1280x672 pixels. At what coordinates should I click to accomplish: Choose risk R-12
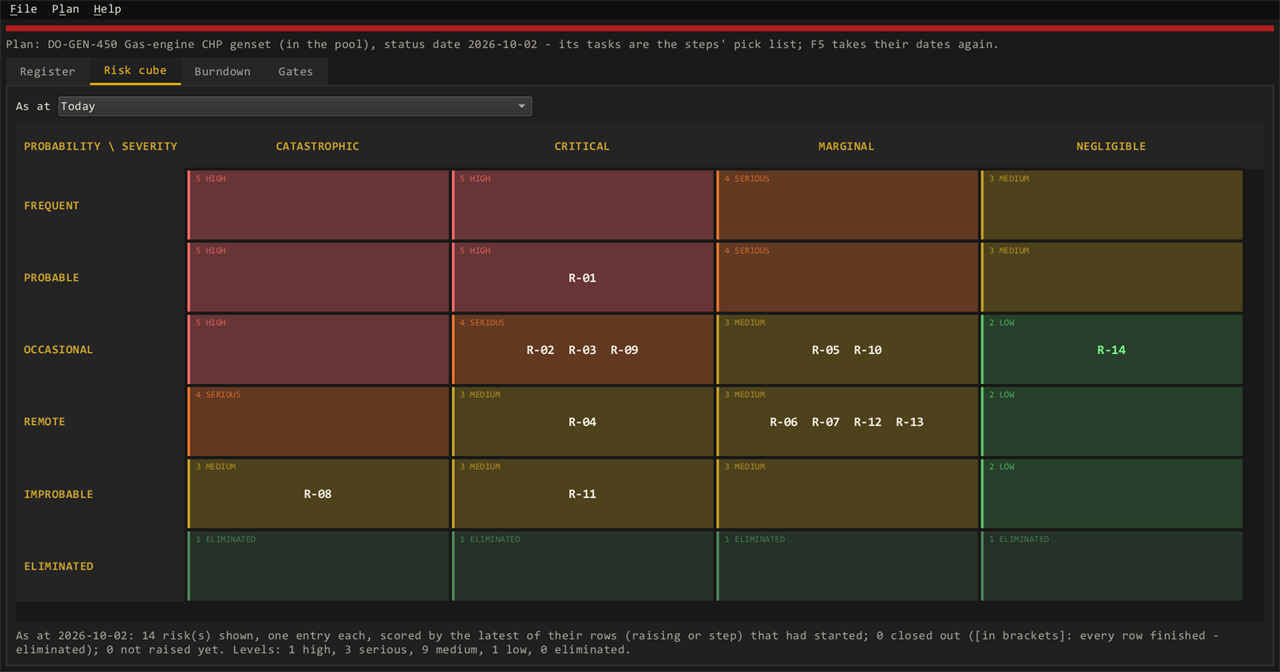[868, 422]
